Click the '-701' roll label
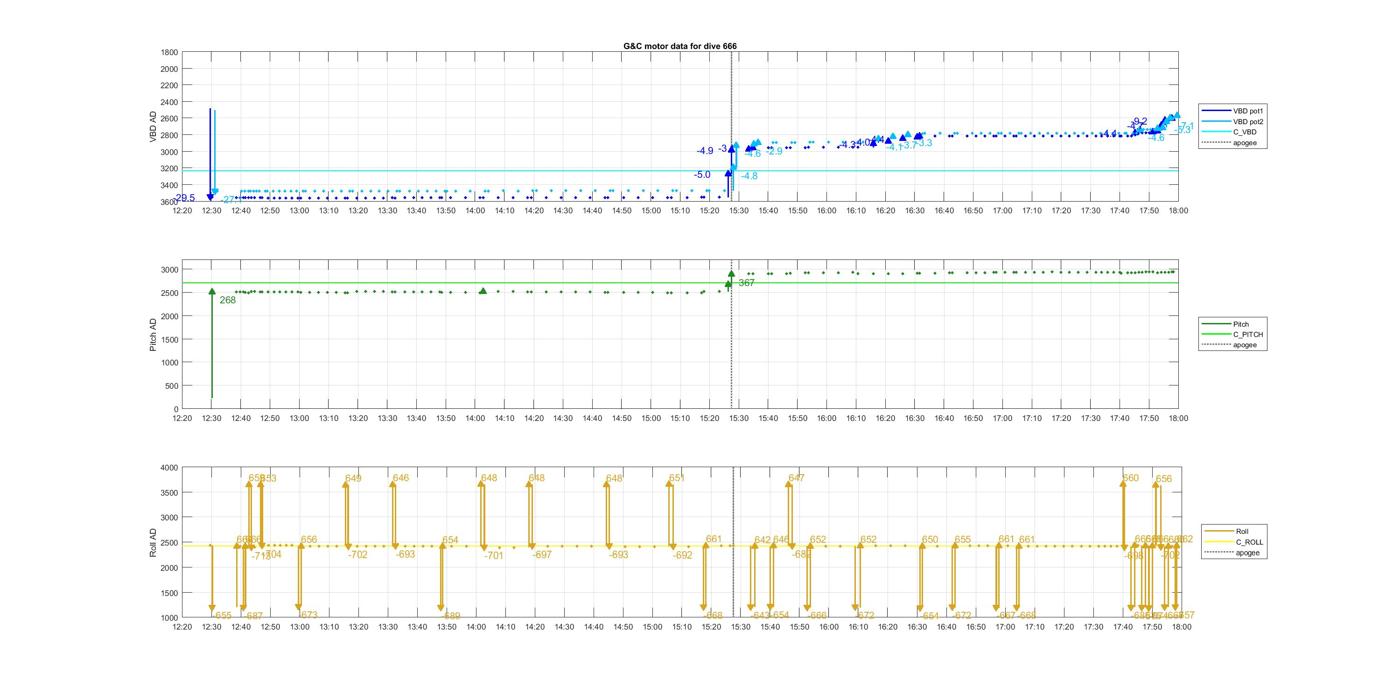The image size is (1400, 693). pyautogui.click(x=494, y=556)
